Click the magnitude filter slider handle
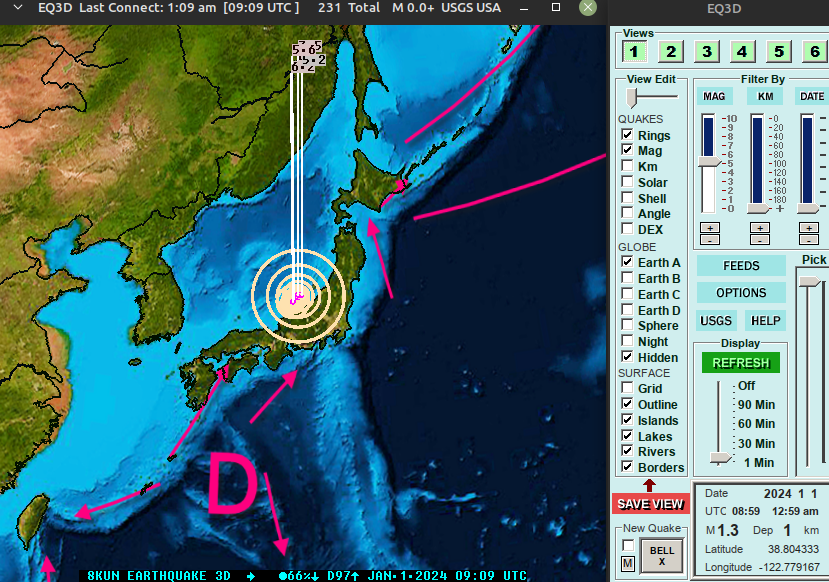This screenshot has height=582, width=829. 710,162
